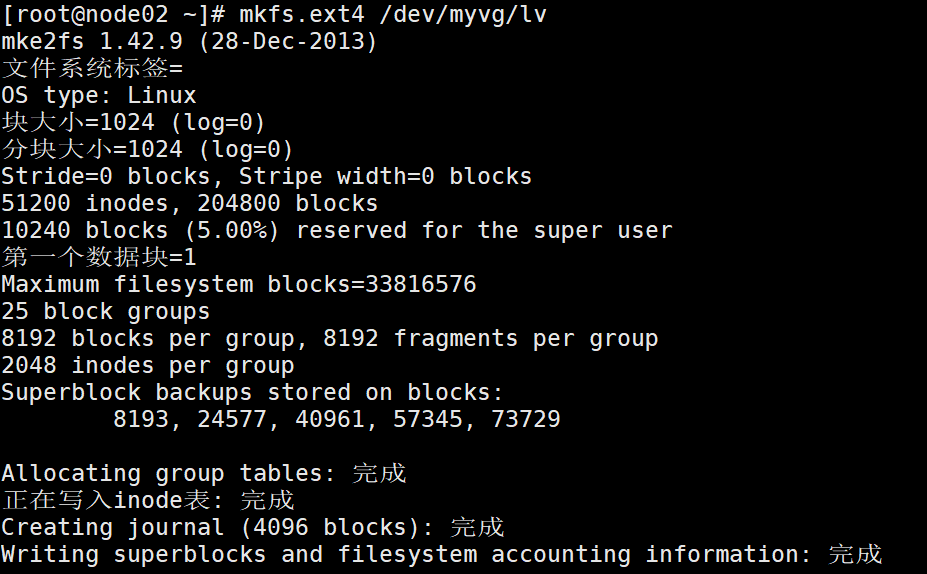Click the OS type: Linux line
927x574 pixels.
click(99, 96)
